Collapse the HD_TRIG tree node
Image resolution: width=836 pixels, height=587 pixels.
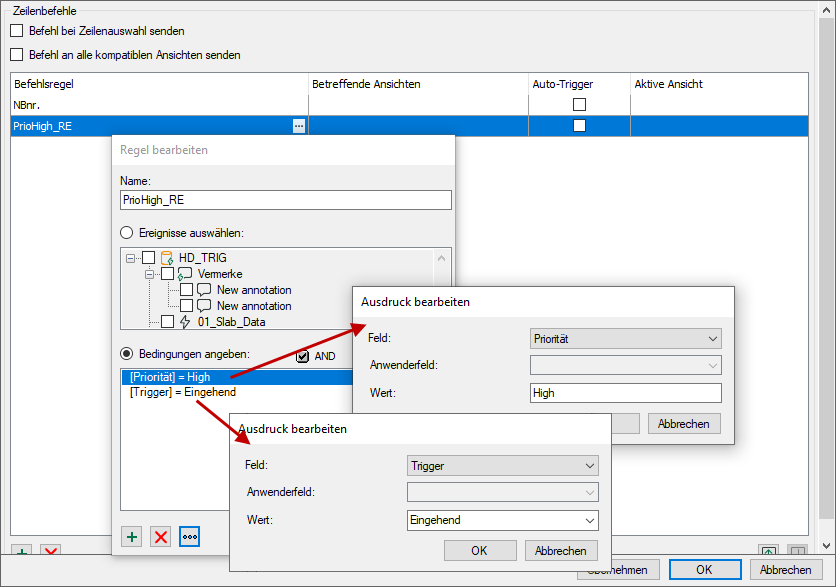(x=131, y=258)
